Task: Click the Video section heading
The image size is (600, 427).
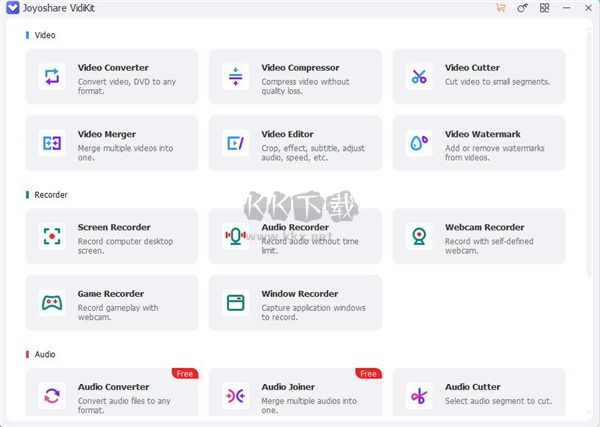Action: [45, 35]
